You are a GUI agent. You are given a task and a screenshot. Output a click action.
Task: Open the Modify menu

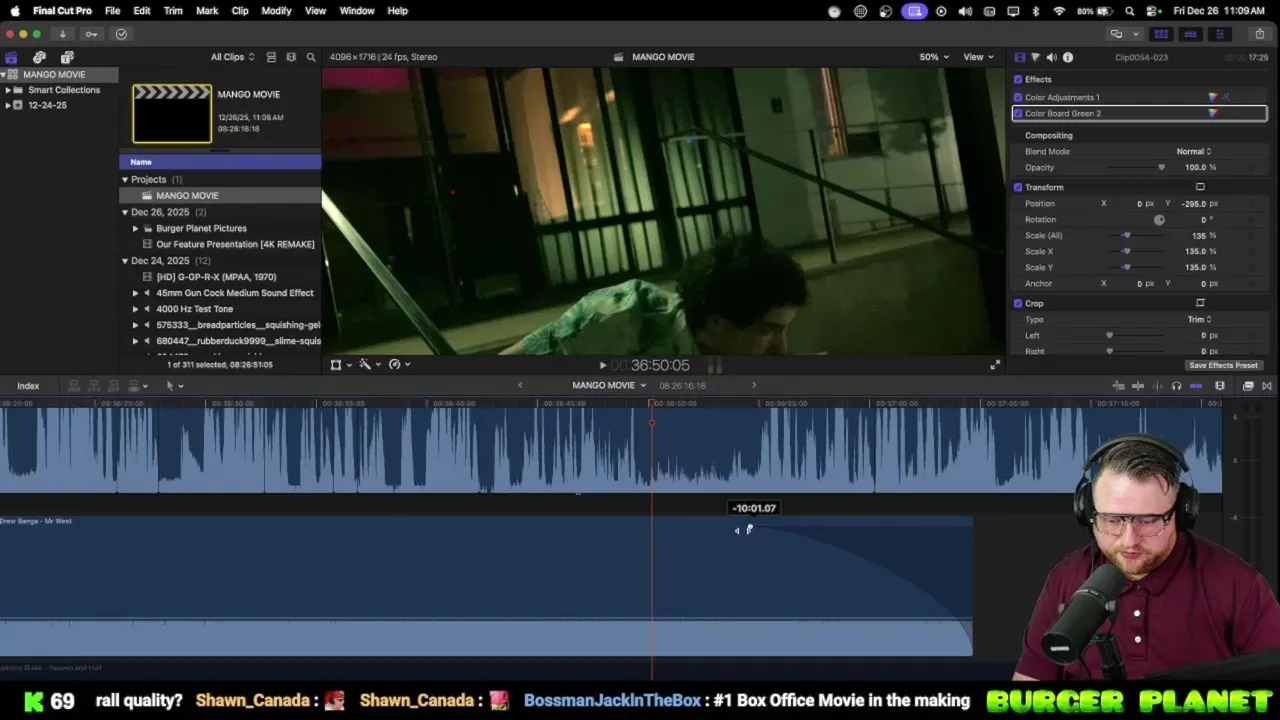tap(276, 11)
